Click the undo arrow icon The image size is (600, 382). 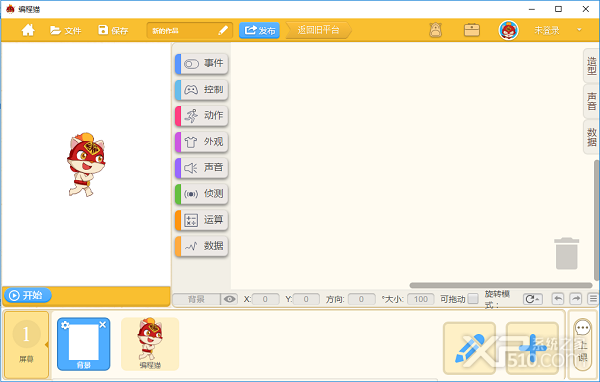point(558,299)
